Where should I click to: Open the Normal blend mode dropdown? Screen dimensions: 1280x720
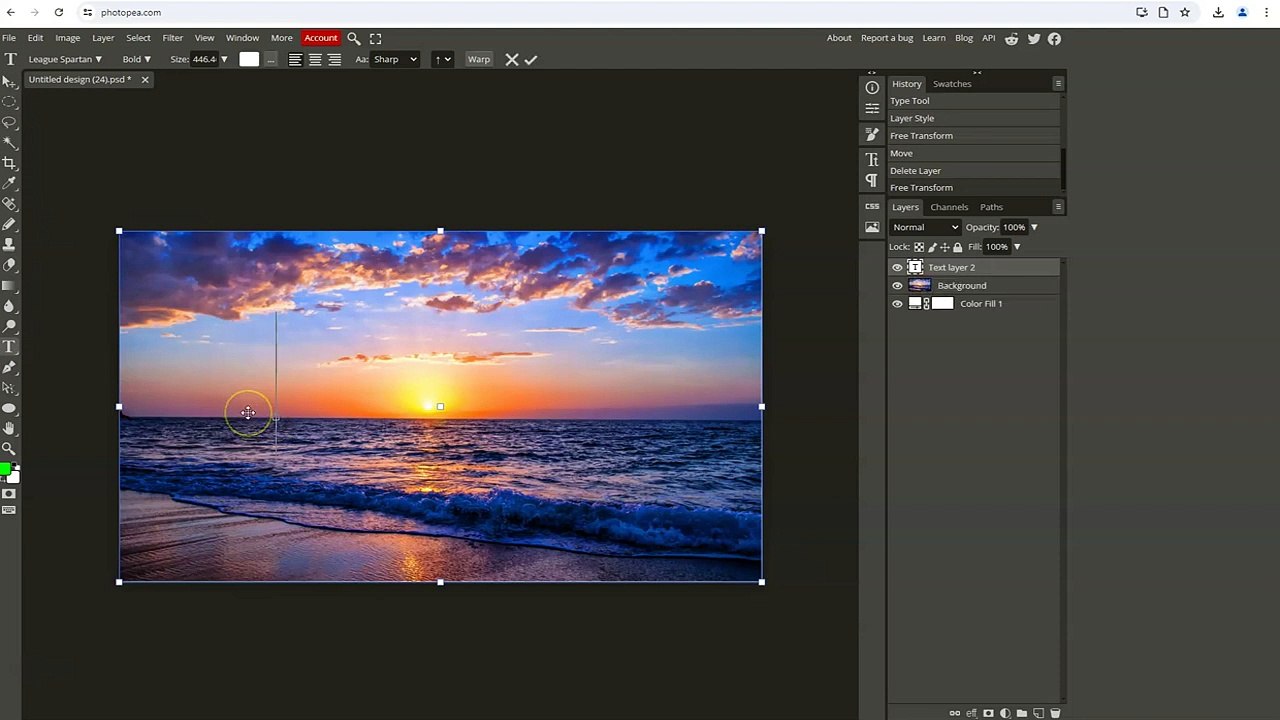925,227
